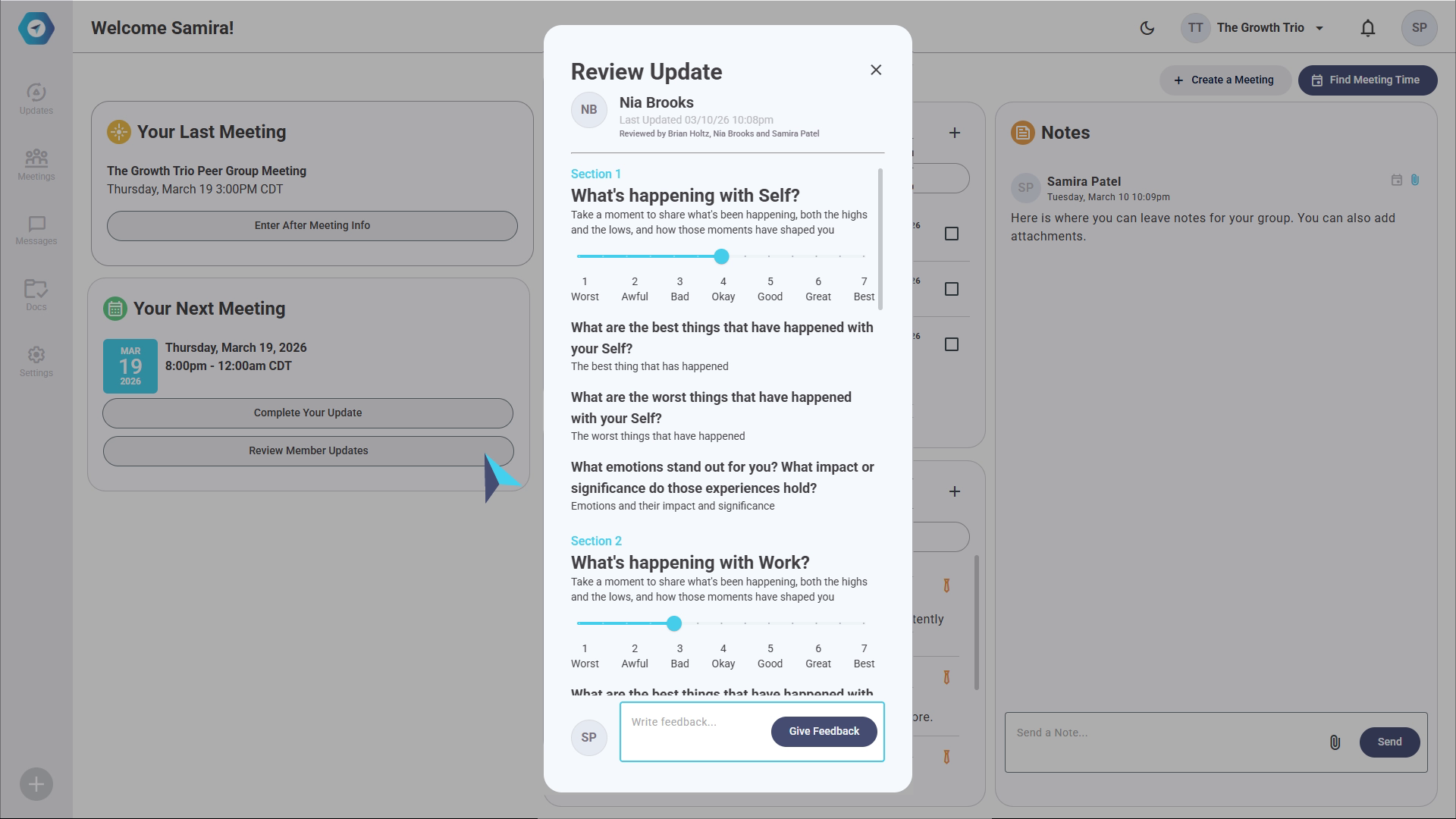Open notifications bell
The width and height of the screenshot is (1456, 819).
[1367, 28]
